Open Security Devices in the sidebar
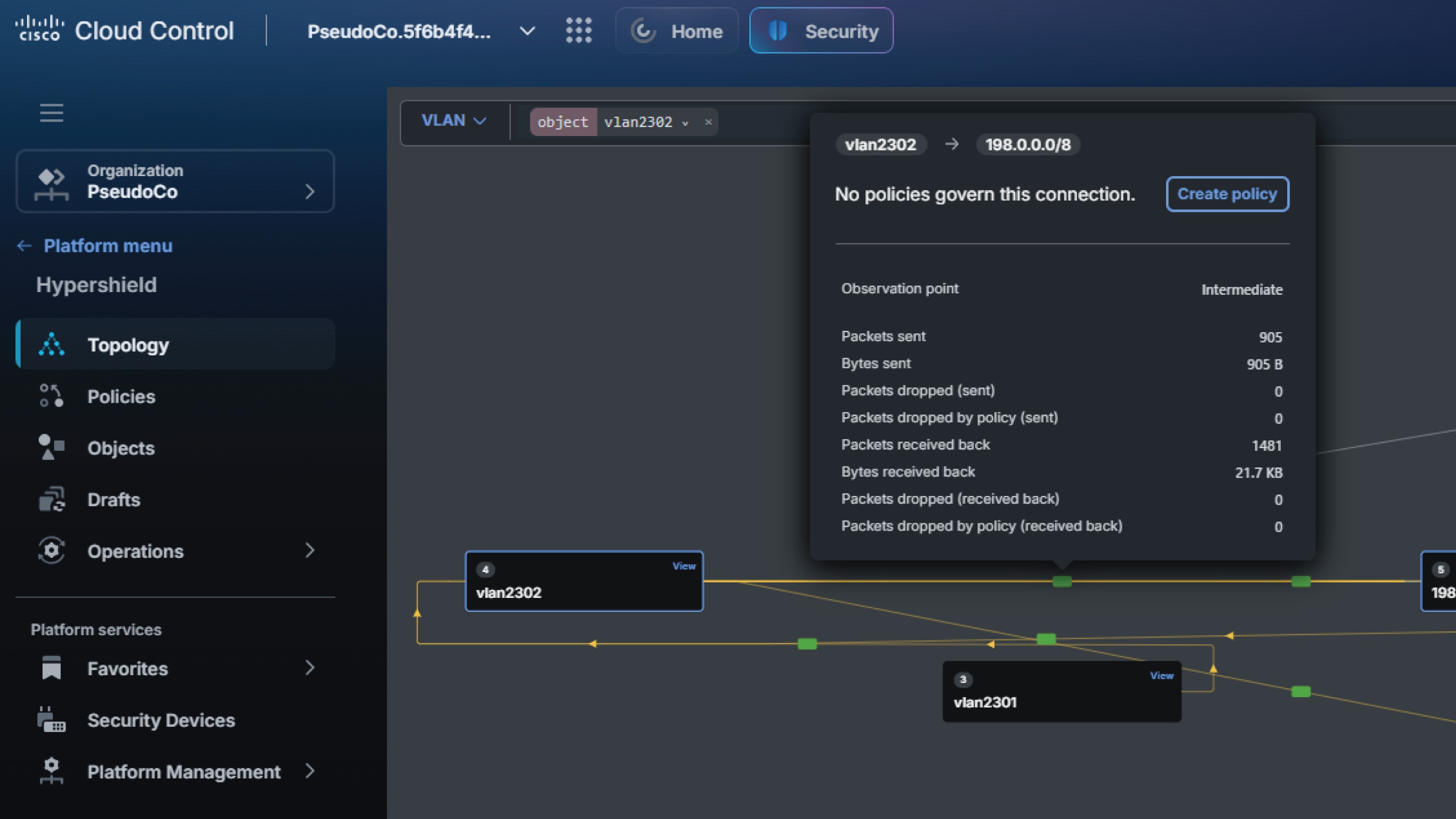Viewport: 1456px width, 819px height. click(175, 720)
